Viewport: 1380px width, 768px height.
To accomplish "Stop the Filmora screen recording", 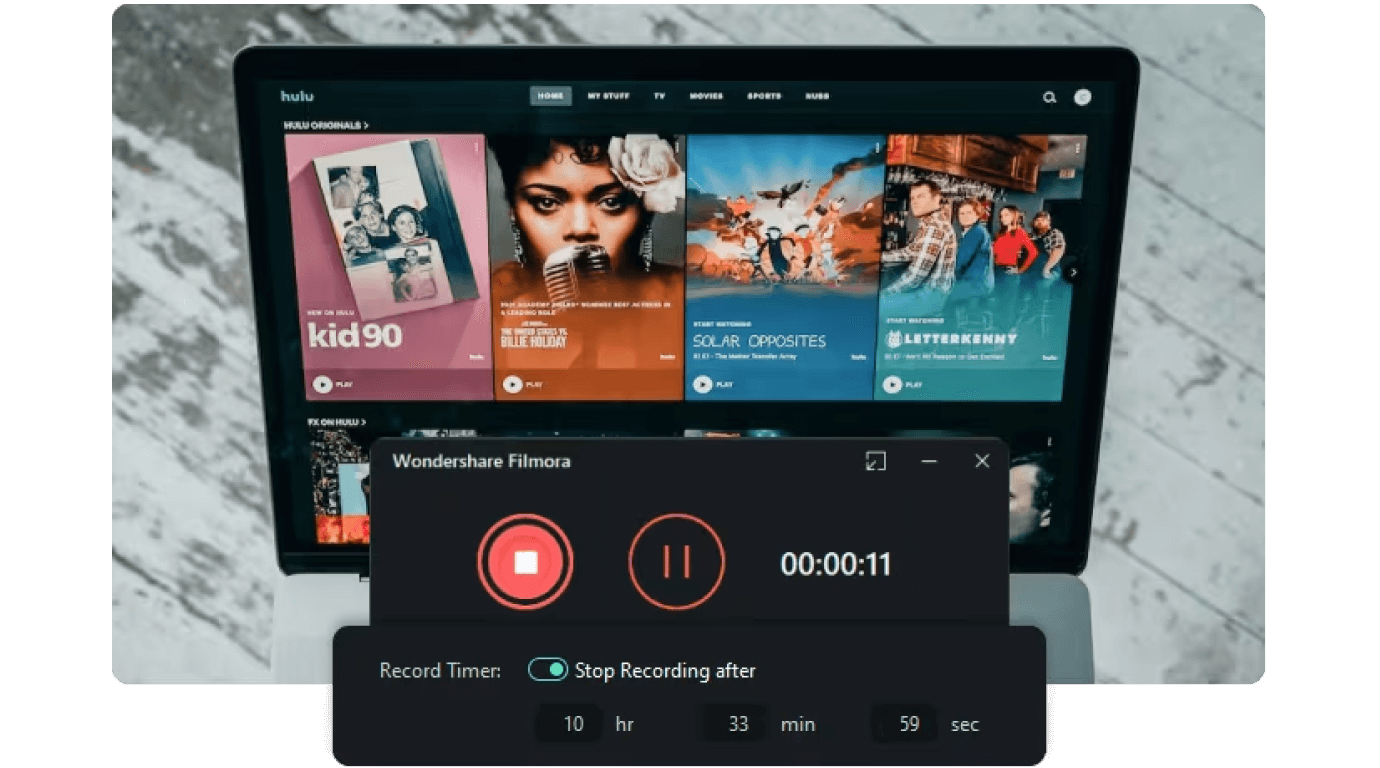I will coord(525,563).
